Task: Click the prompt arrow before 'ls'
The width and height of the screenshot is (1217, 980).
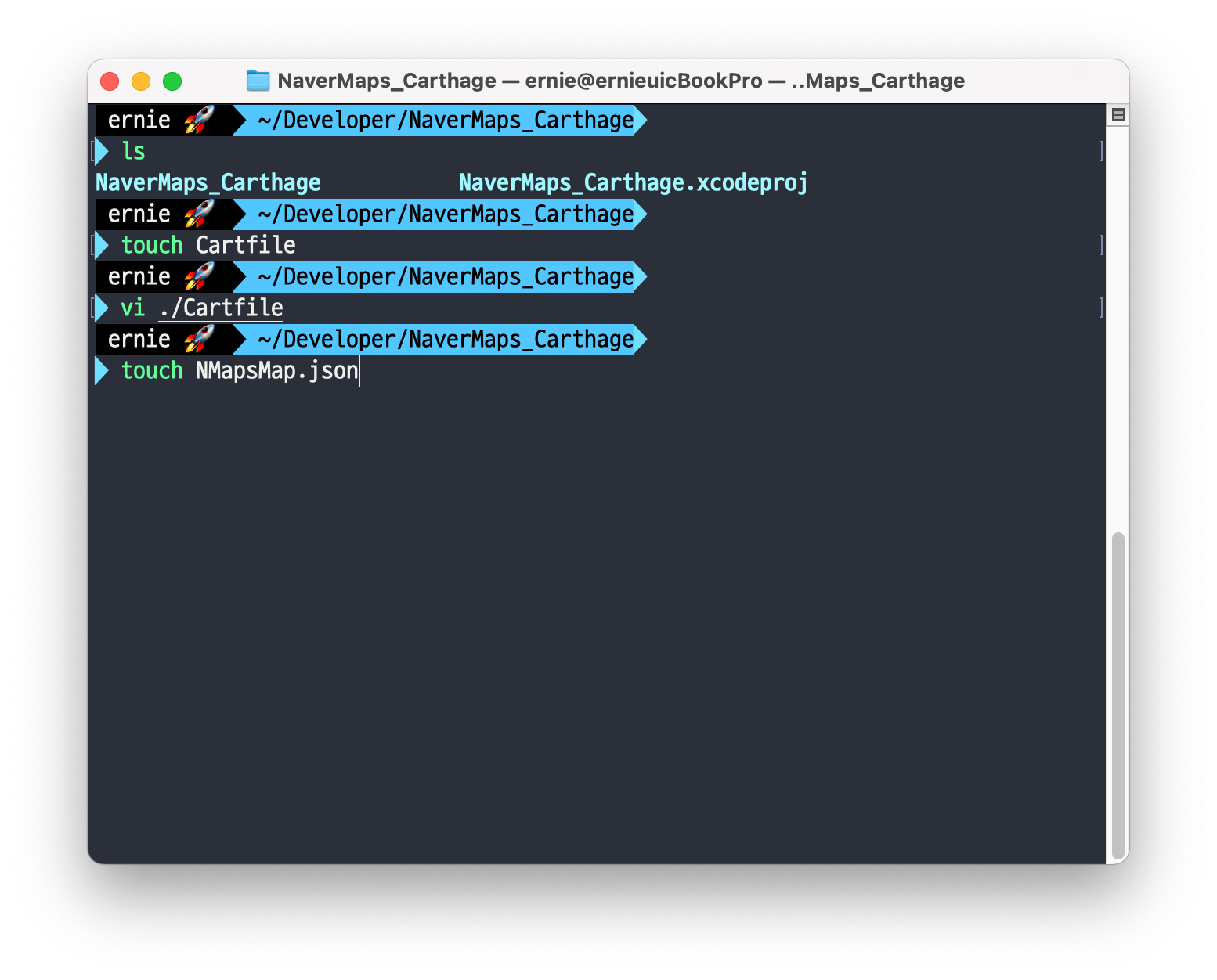Action: pos(101,151)
